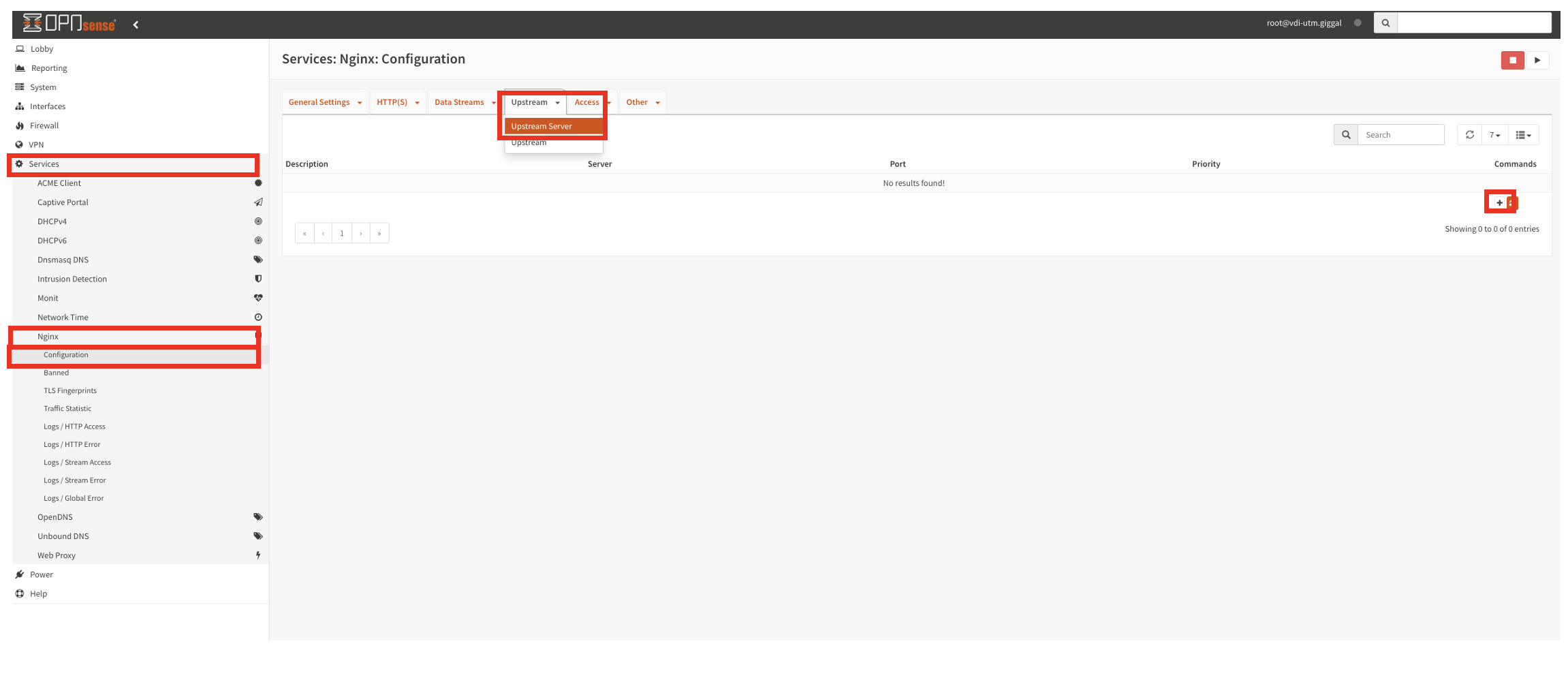Click the Intrusion Detection shield icon
Viewport: 1568px width, 680px height.
click(258, 279)
